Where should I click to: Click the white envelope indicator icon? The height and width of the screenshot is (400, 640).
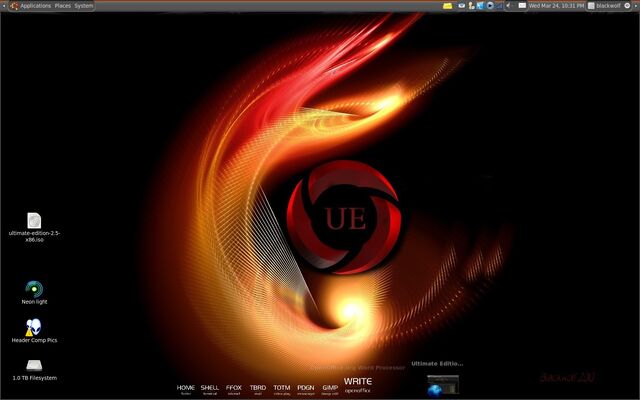tap(522, 6)
